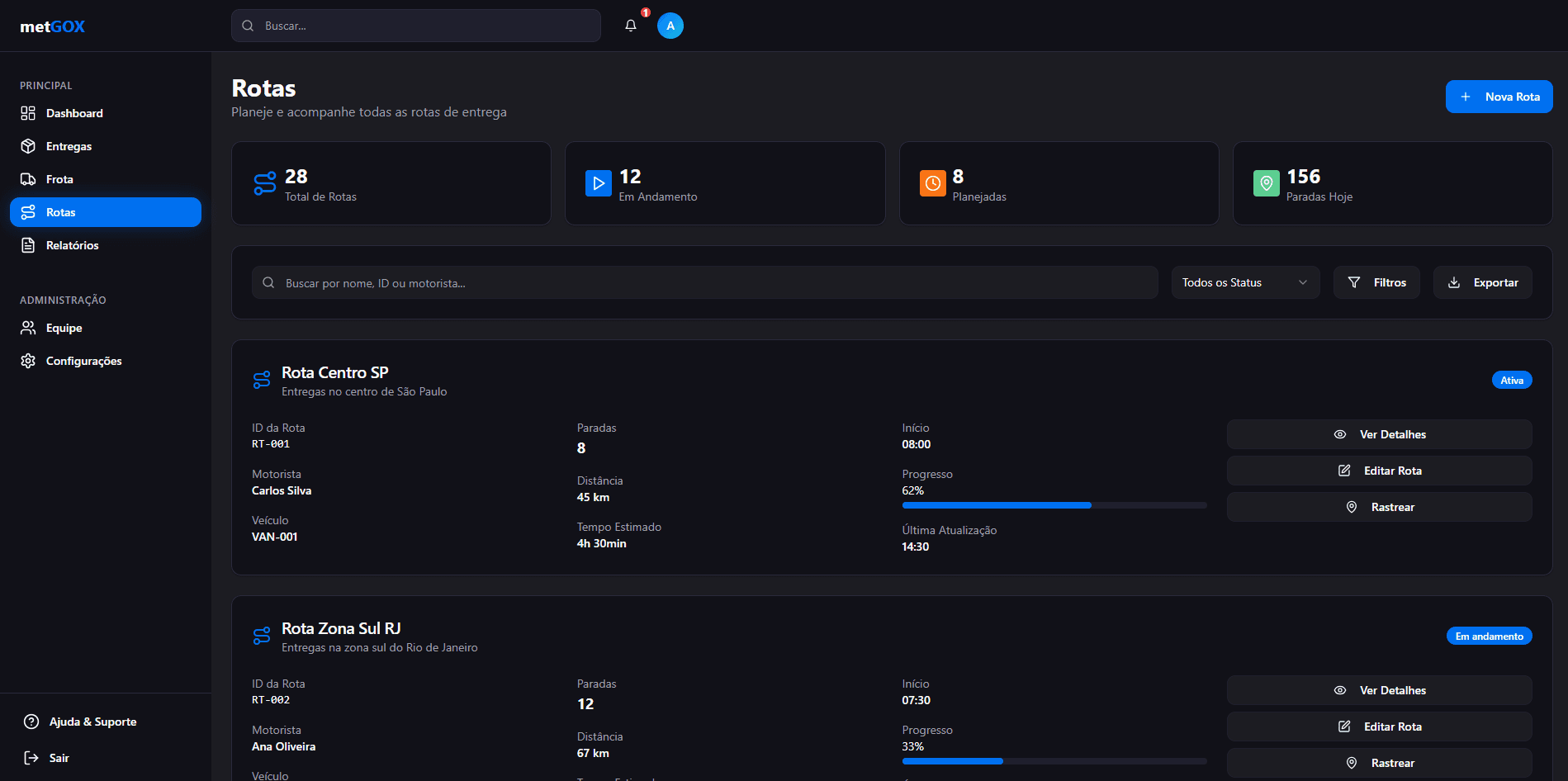
Task: Track Rota Zona Sul RJ with Rastrear
Action: [1379, 763]
